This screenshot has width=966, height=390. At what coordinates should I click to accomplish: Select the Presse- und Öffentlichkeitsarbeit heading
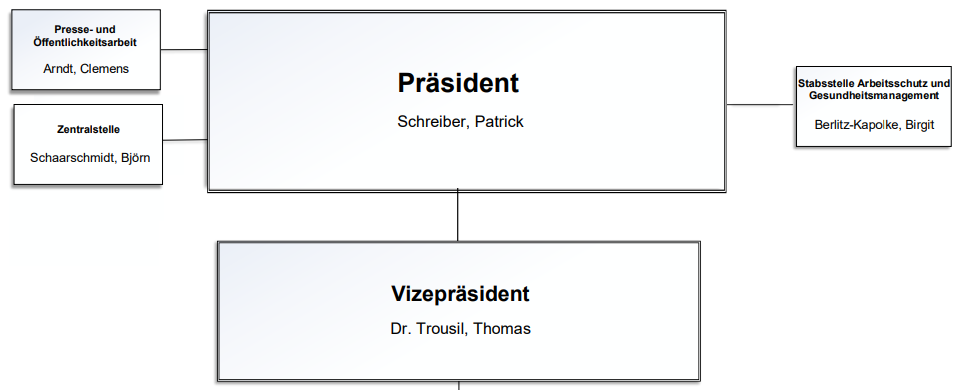[85, 36]
